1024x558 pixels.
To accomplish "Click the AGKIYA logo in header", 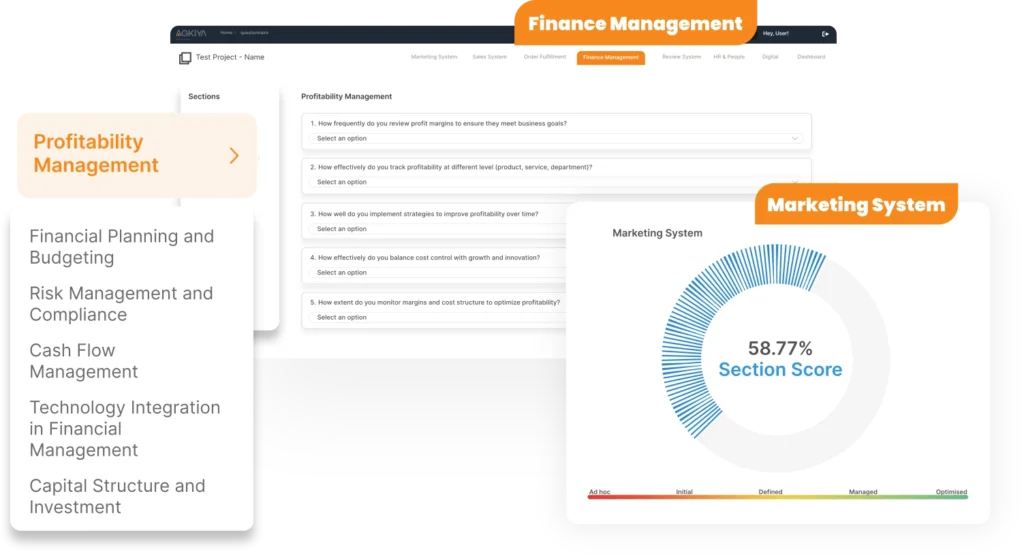I will point(192,33).
